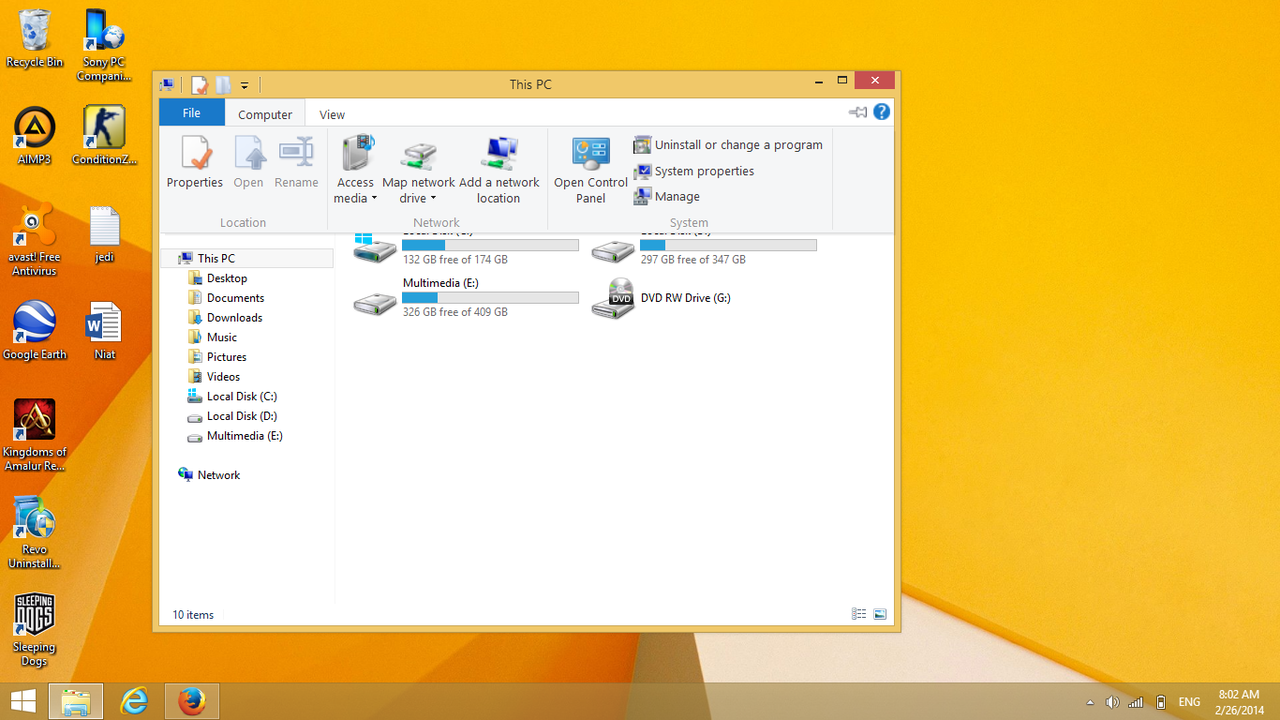The height and width of the screenshot is (720, 1280).
Task: Select Add a network location
Action: pos(498,169)
